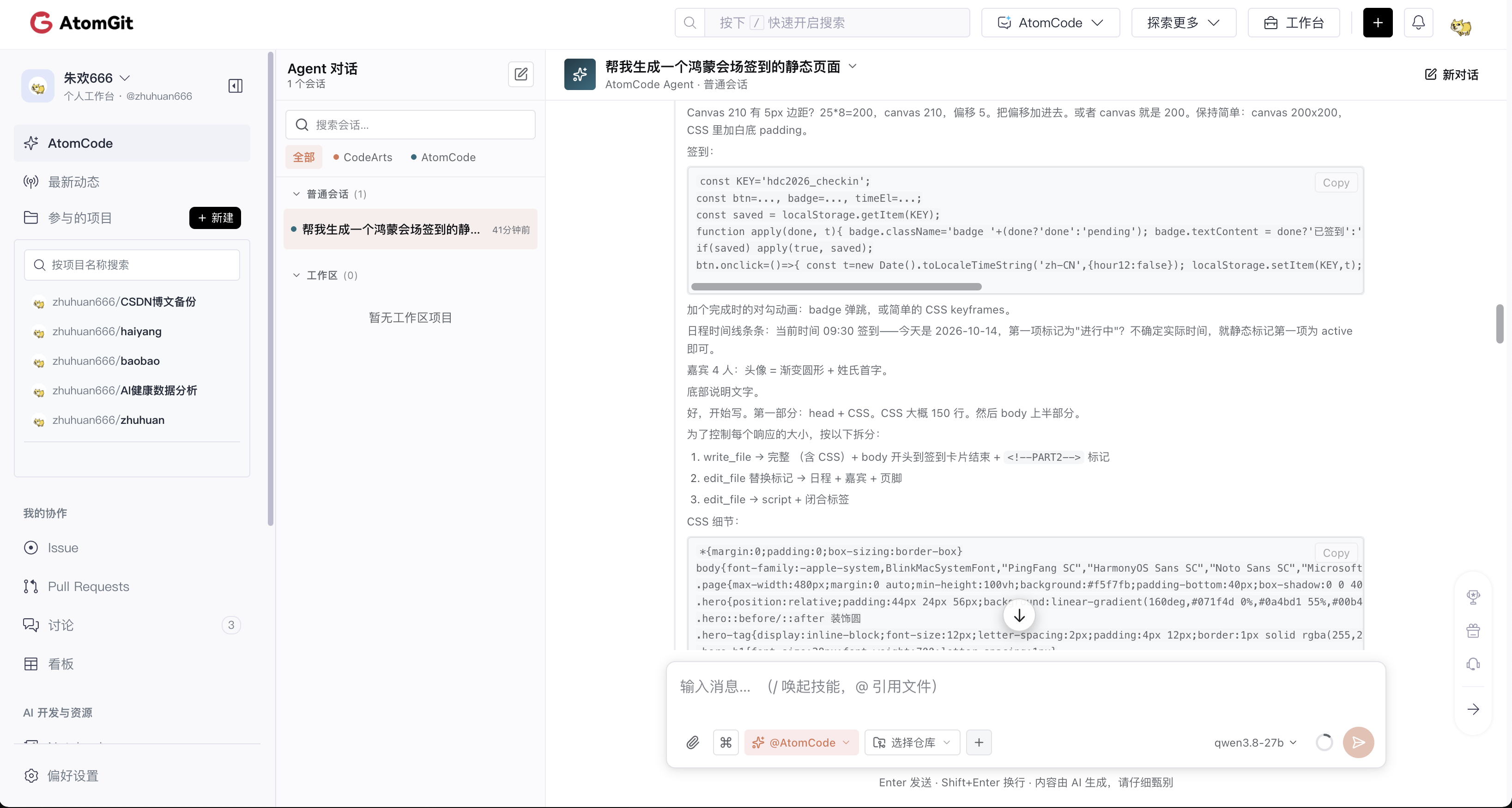Select the 全部 filter tab
Image resolution: width=1512 pixels, height=808 pixels.
(303, 157)
